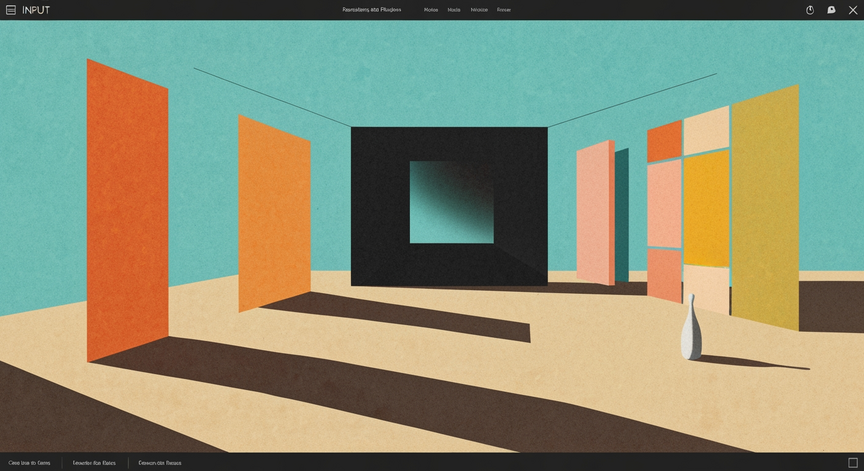Image resolution: width=864 pixels, height=471 pixels.
Task: Open the hamburger menu beside INPUT
Action: (10, 10)
